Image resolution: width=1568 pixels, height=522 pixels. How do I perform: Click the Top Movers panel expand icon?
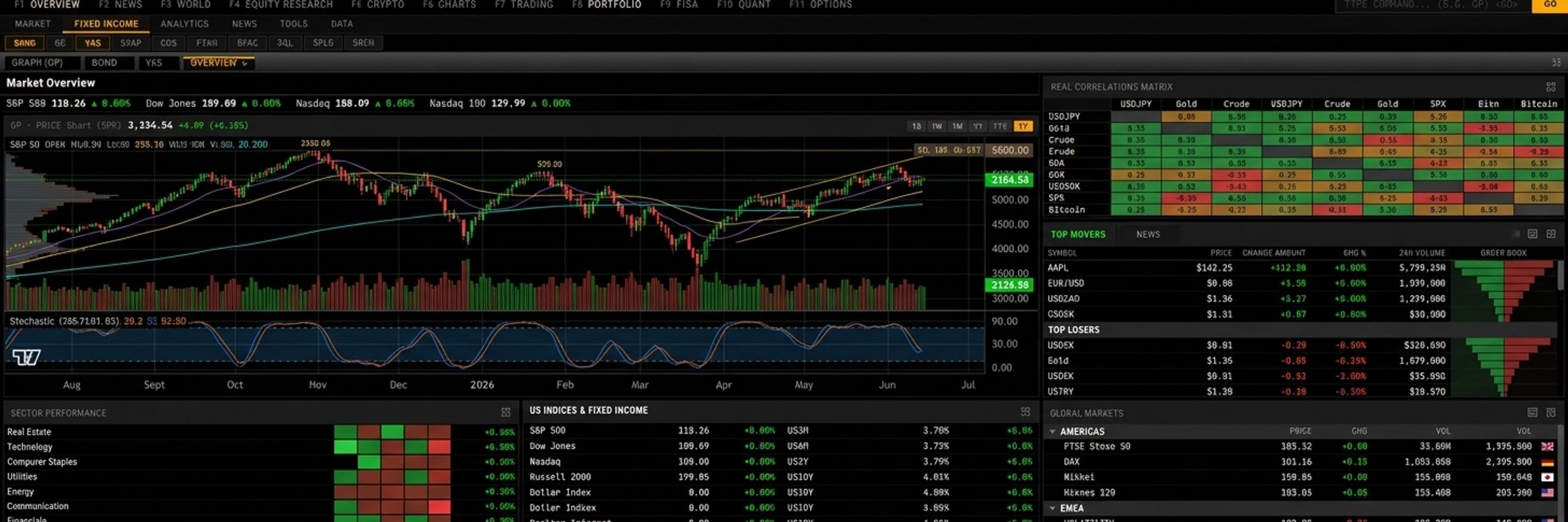[1551, 234]
